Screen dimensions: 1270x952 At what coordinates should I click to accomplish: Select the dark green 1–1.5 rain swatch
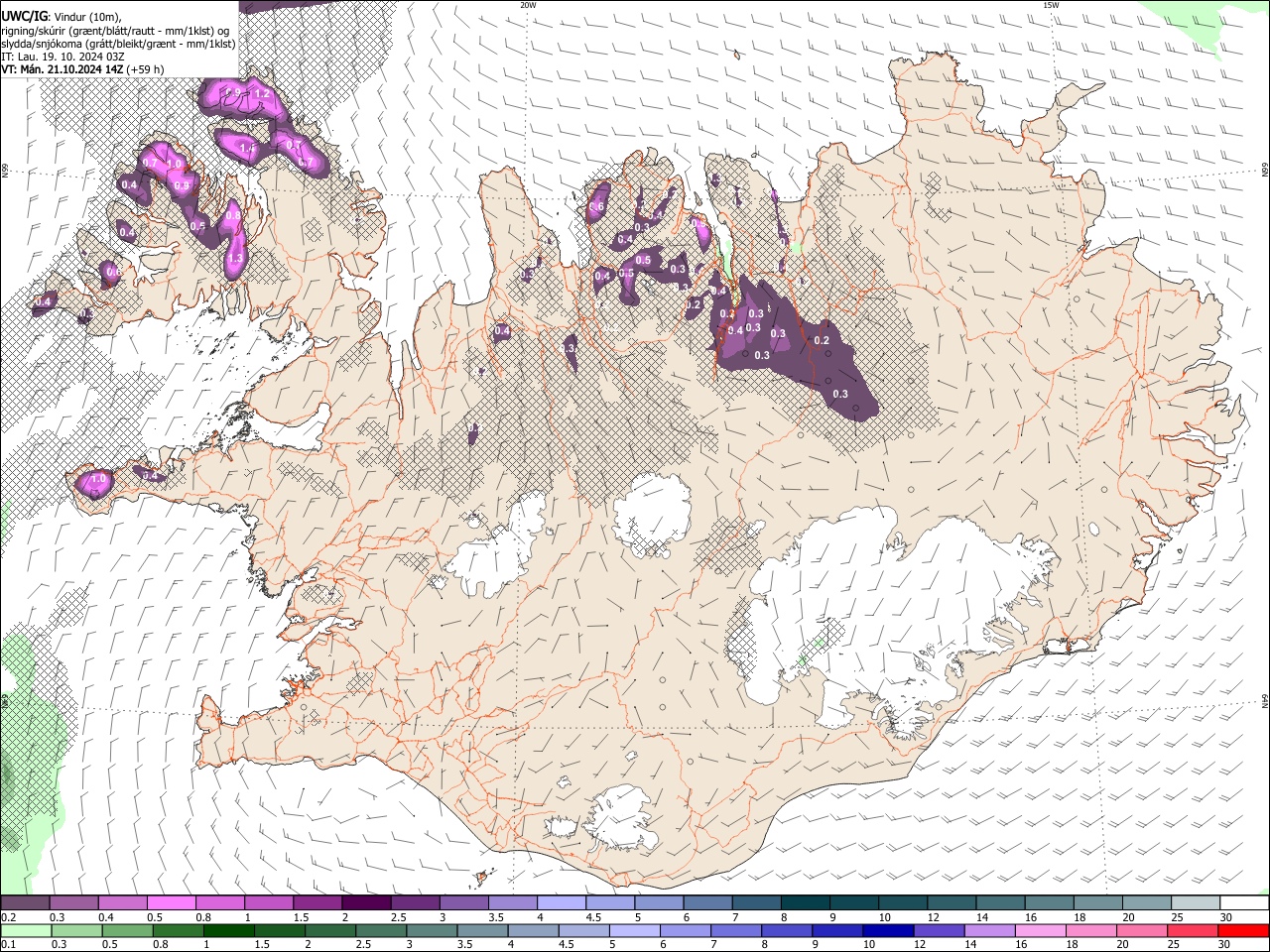point(228,930)
